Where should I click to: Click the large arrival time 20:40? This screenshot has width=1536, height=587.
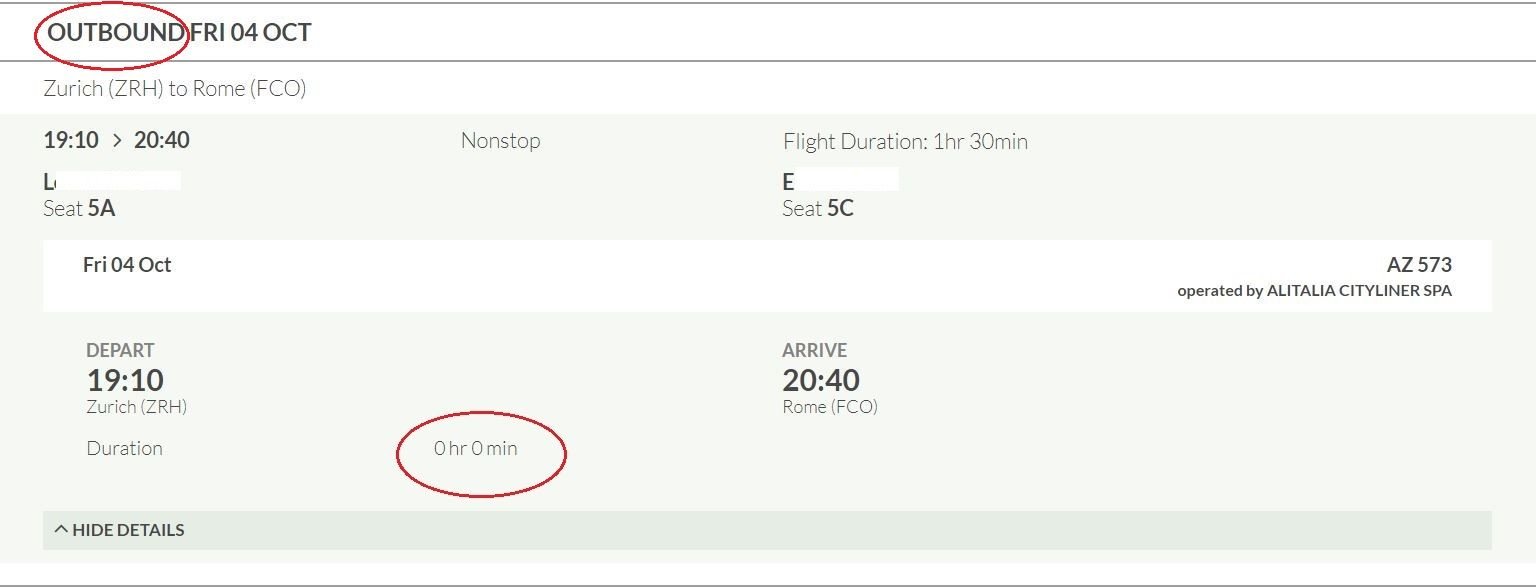(x=820, y=380)
